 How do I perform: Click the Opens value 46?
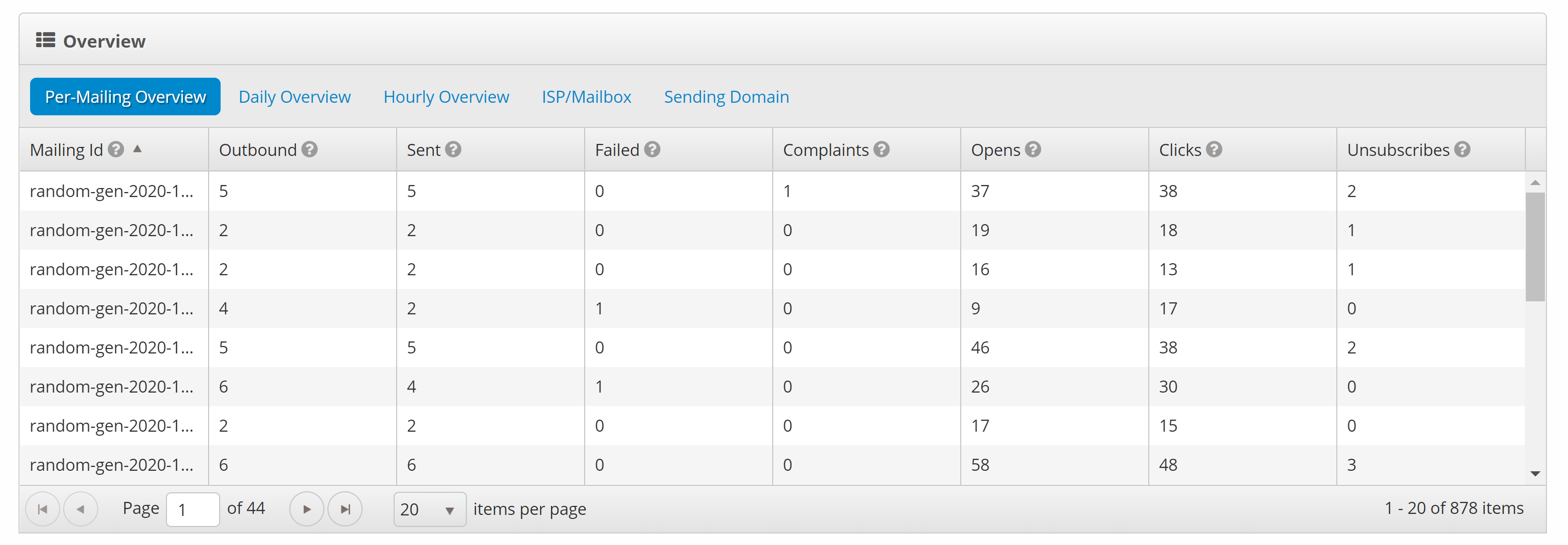[980, 347]
